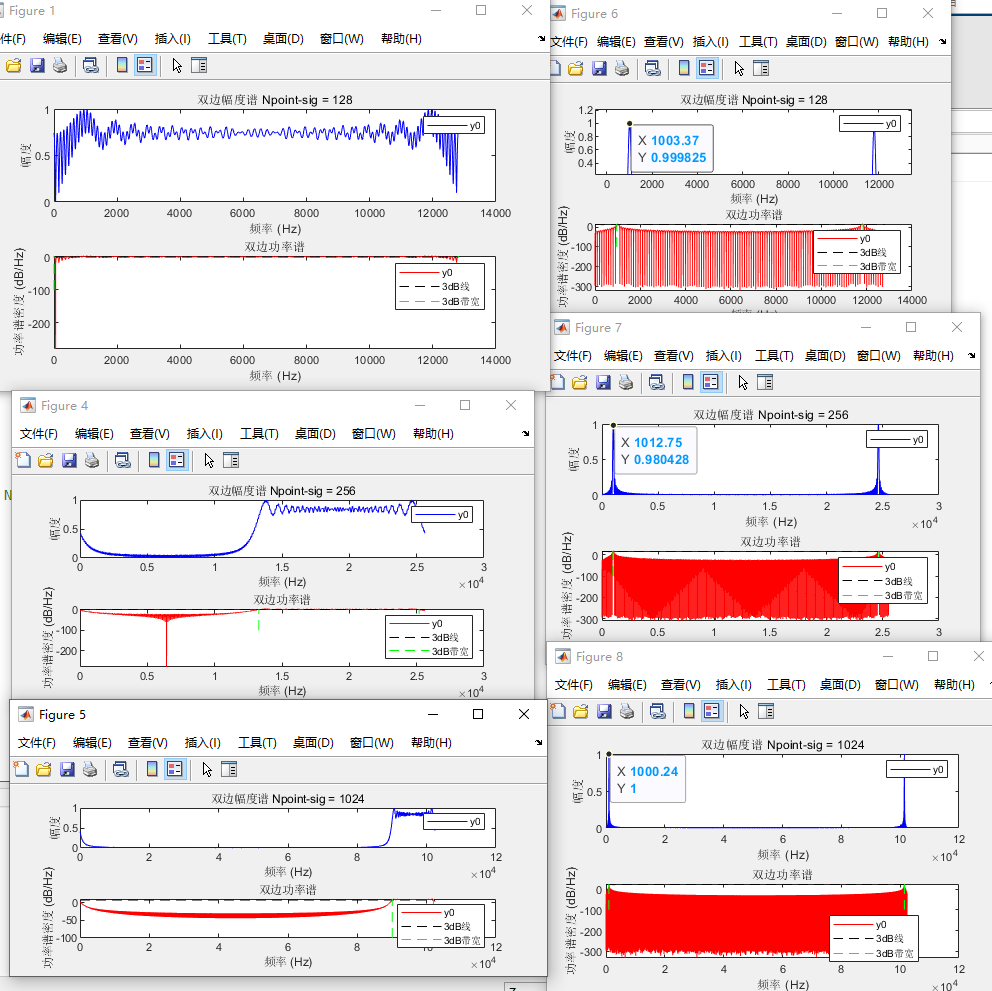The width and height of the screenshot is (992, 991).
Task: Open the 窗口(W) menu in Figure 1
Action: (342, 39)
